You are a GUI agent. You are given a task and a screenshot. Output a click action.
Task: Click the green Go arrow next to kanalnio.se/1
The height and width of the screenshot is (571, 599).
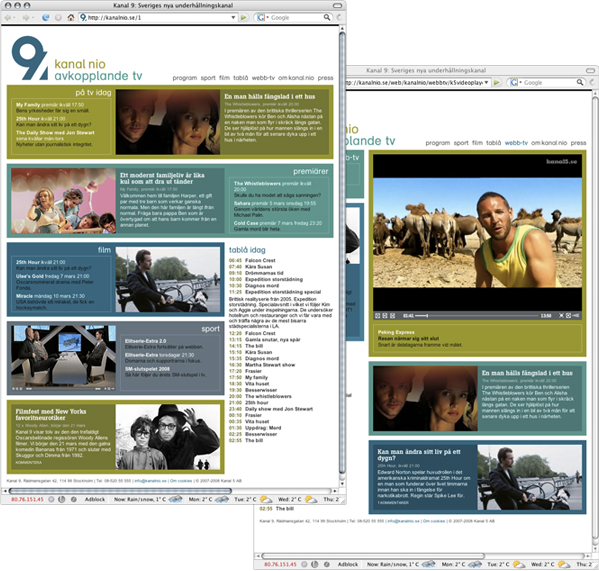[x=243, y=18]
